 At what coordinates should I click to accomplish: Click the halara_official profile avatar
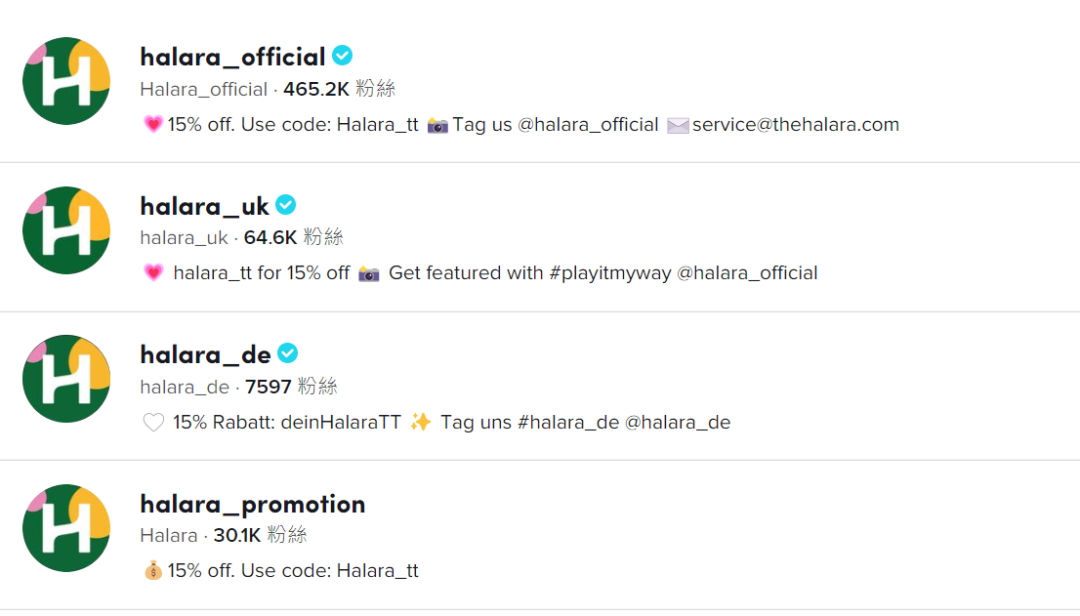pos(66,81)
